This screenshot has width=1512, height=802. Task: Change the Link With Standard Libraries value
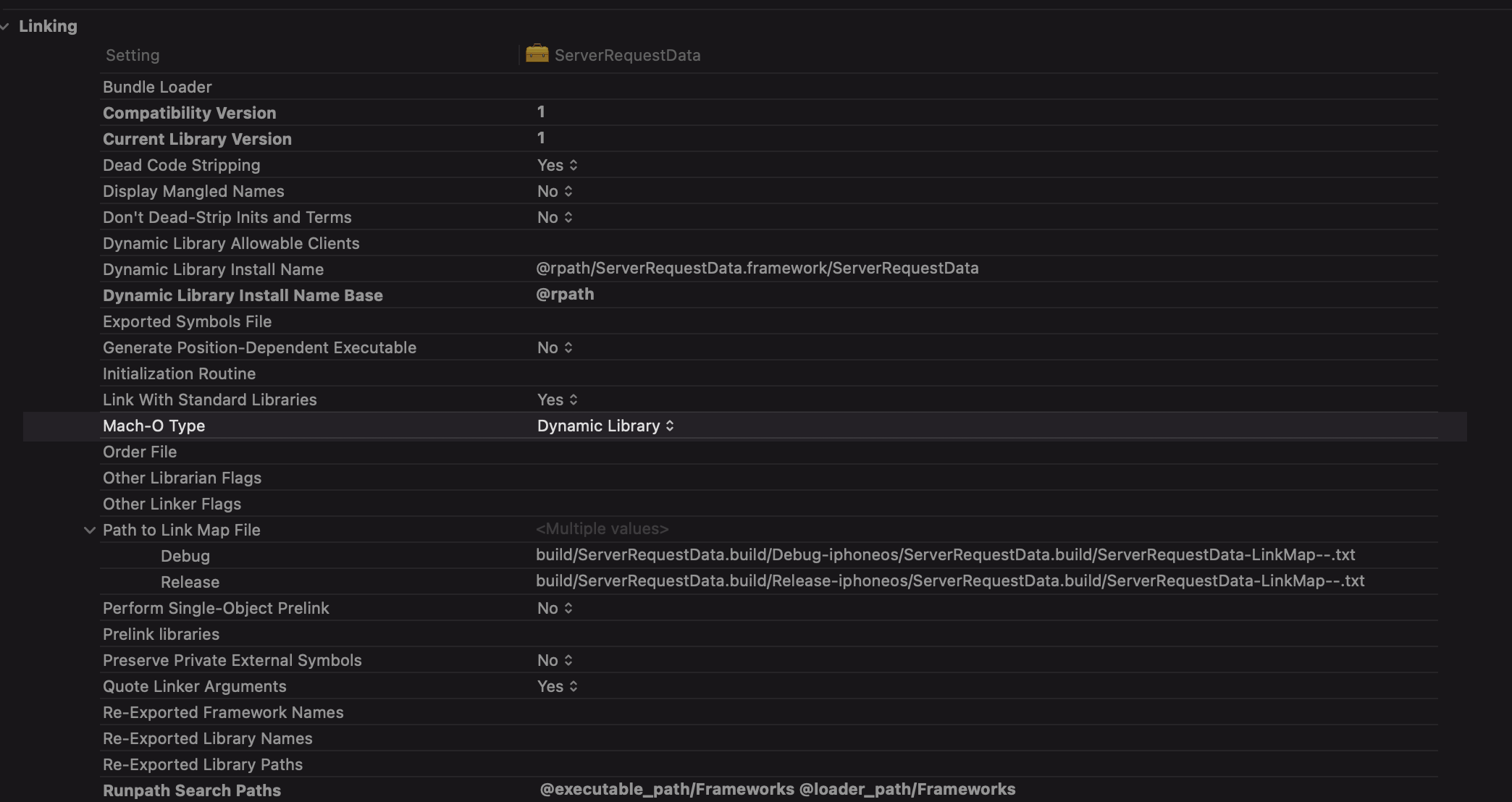(557, 400)
